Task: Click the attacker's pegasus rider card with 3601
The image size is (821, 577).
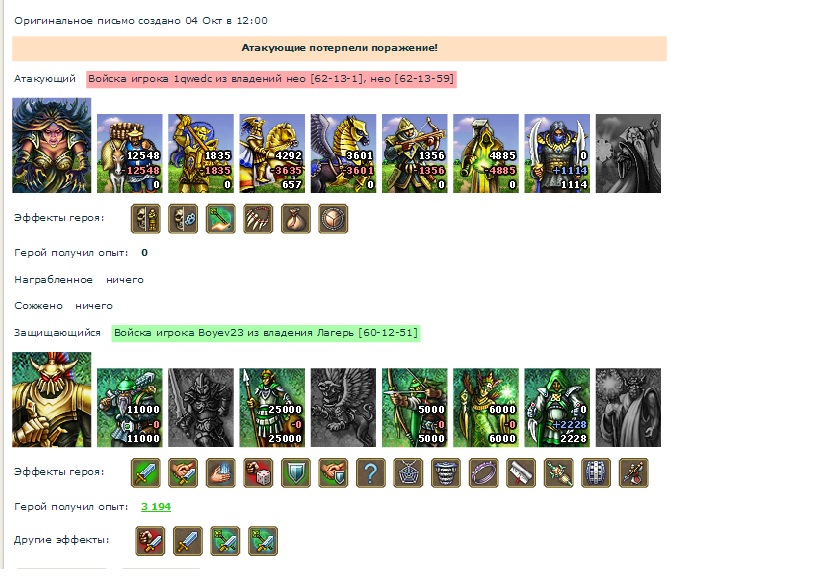Action: (x=343, y=153)
